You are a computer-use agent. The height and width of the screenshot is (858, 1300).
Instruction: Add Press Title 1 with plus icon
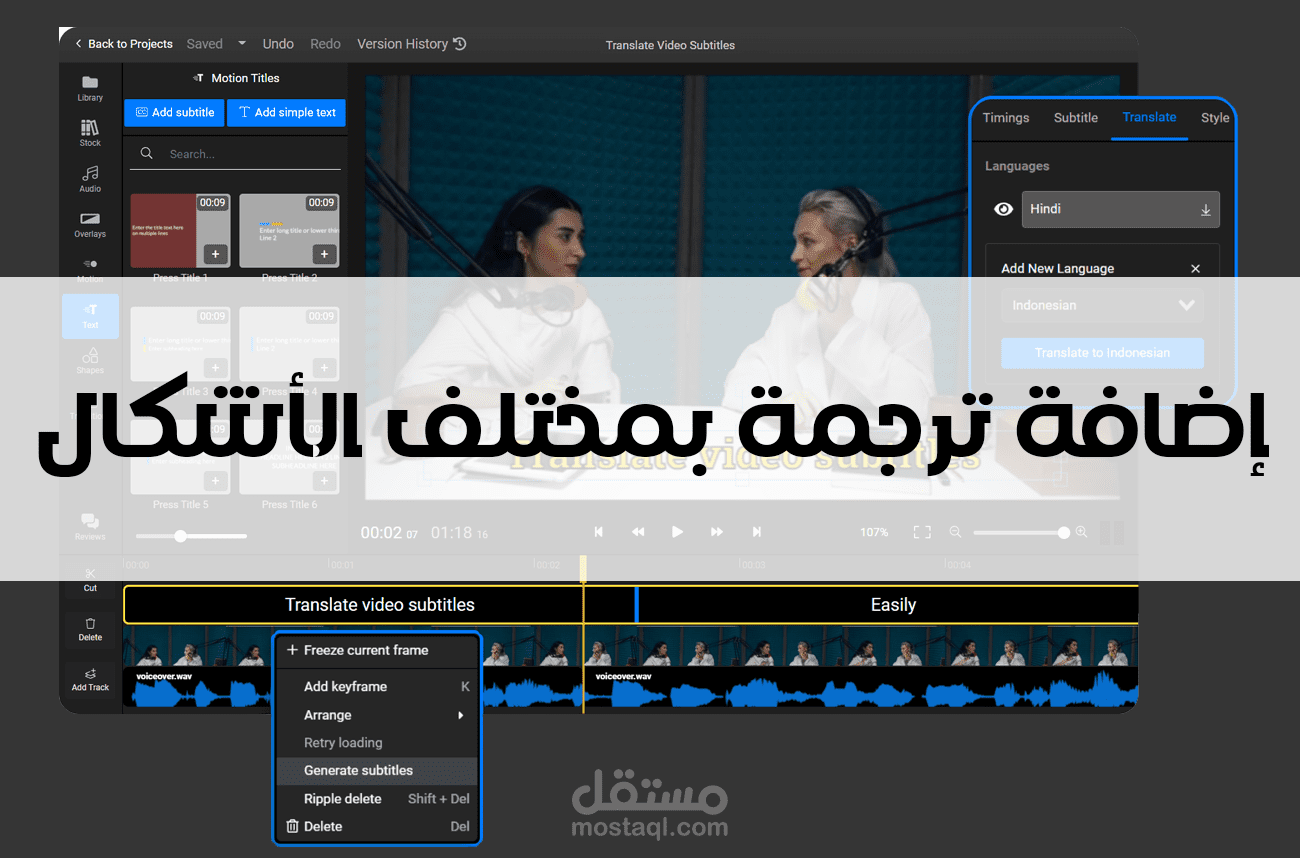coord(215,254)
